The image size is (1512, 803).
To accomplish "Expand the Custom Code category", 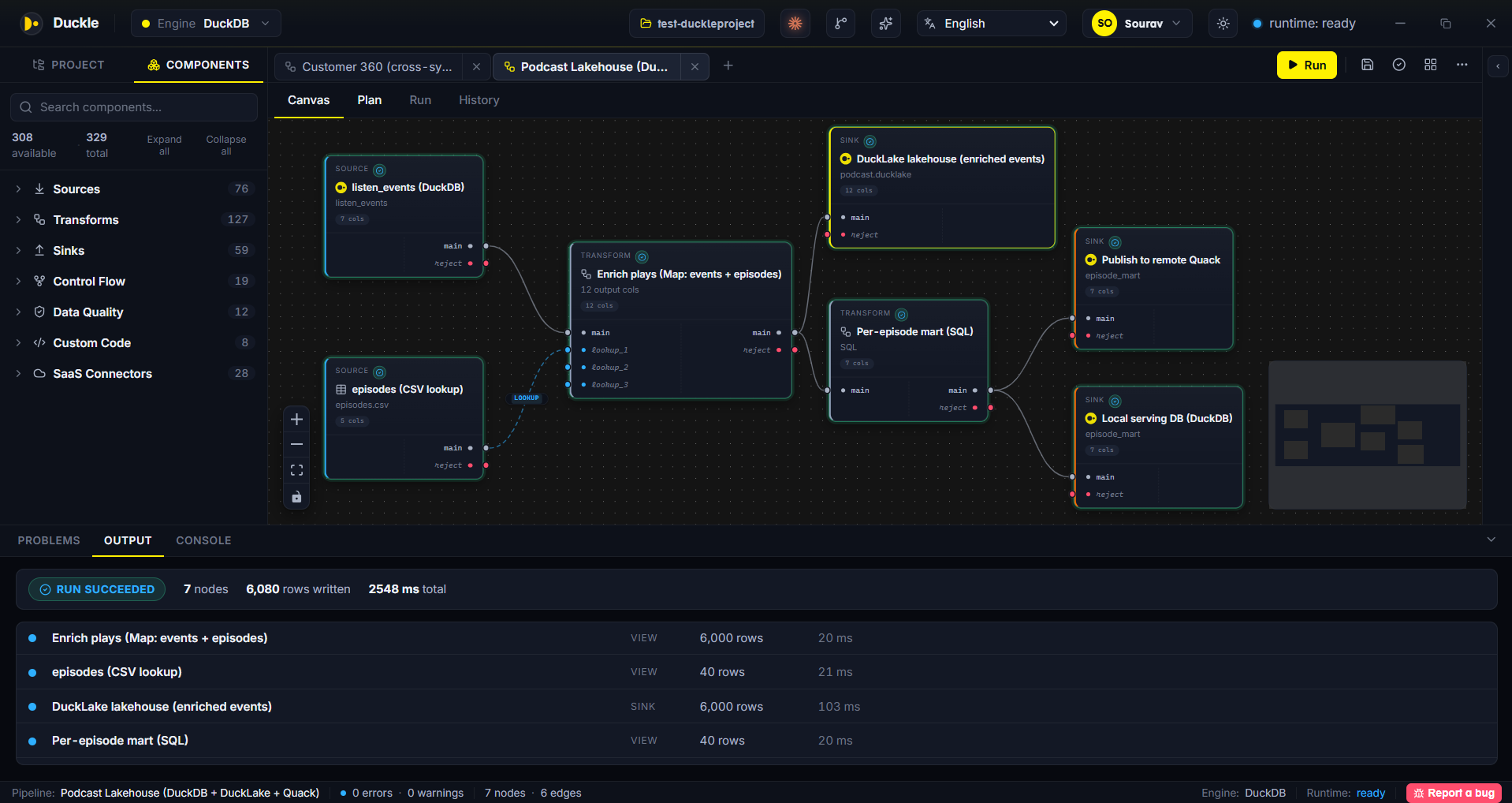I will 134,343.
